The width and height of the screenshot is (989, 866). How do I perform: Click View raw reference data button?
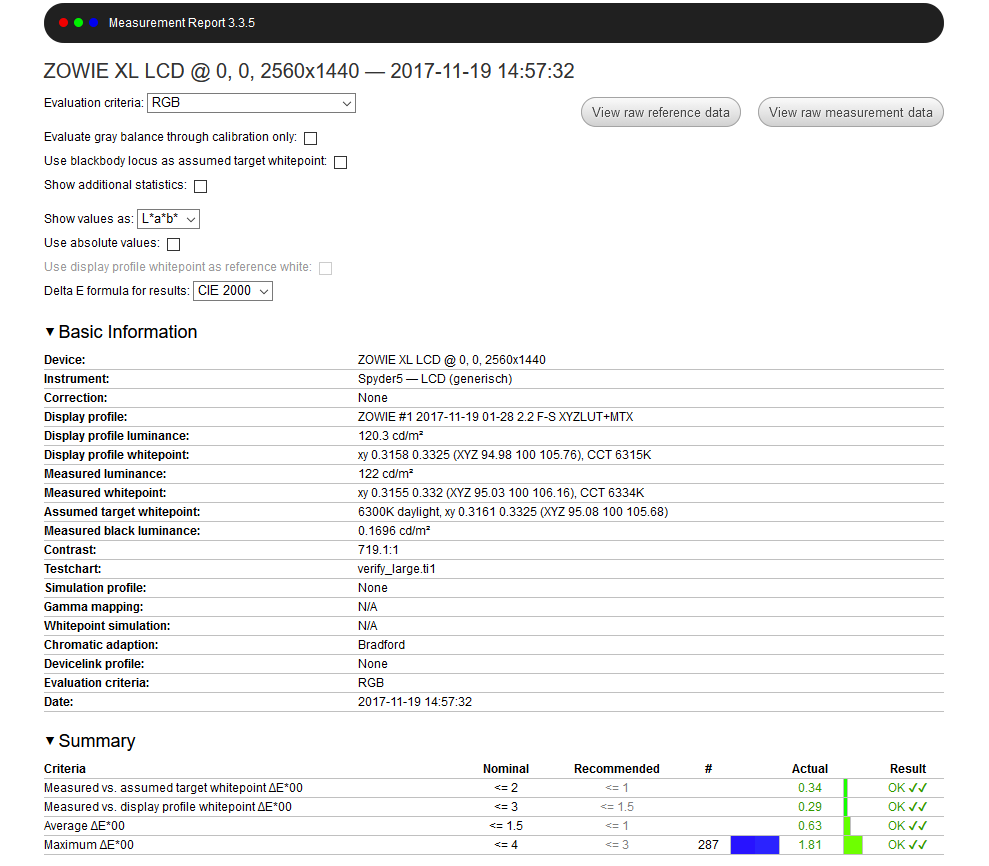tap(660, 112)
